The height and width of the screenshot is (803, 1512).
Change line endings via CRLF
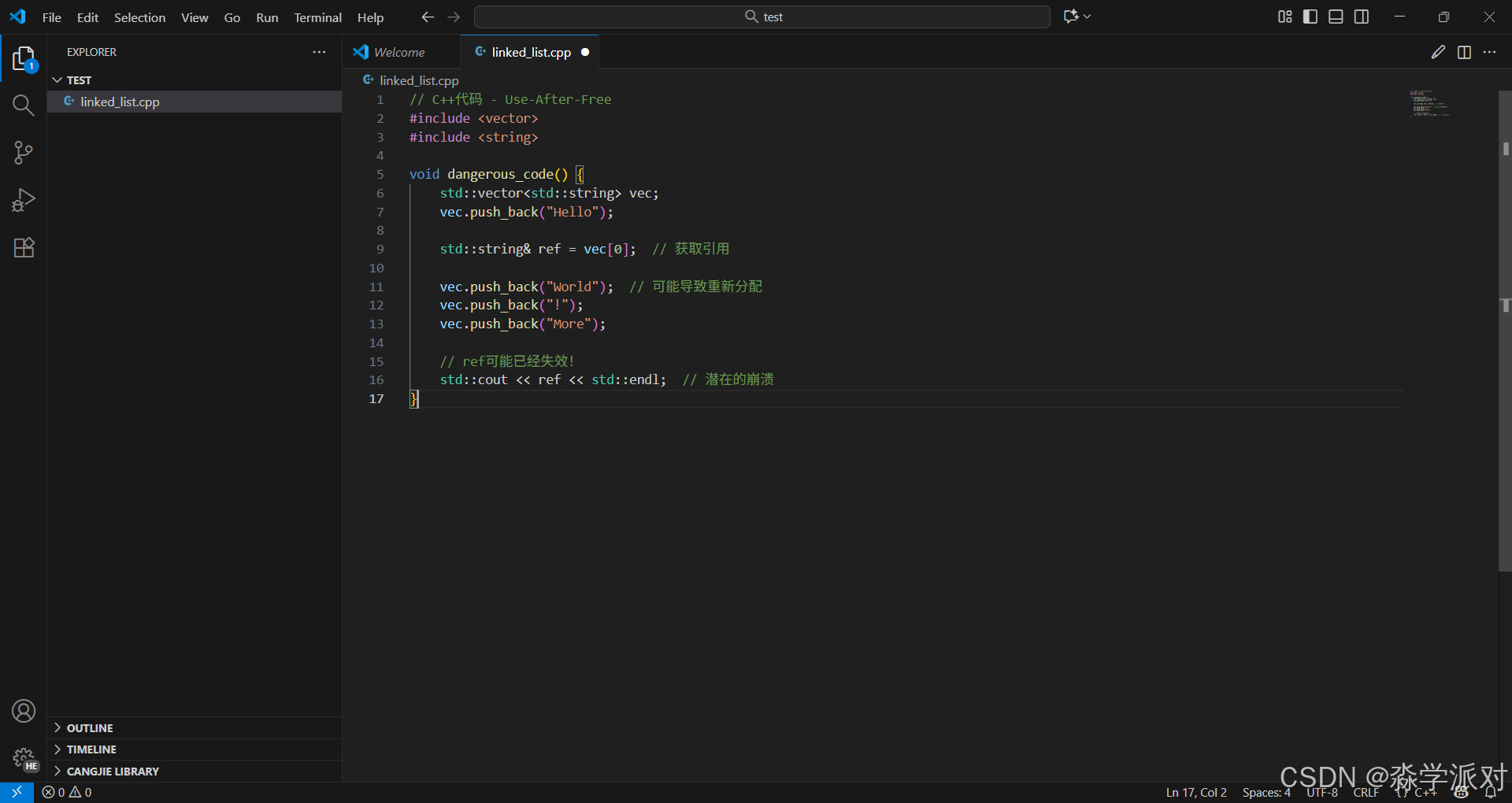pos(1366,792)
